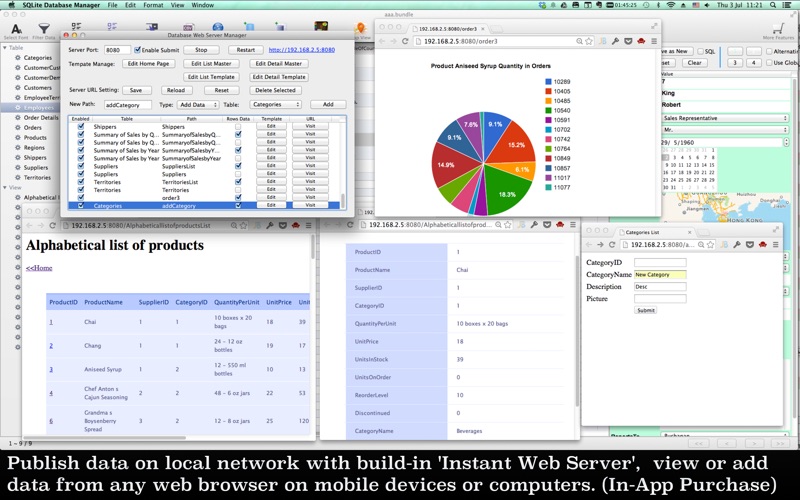Click bookmark star in order3 browser window
The width and height of the screenshot is (800, 500).
[589, 41]
